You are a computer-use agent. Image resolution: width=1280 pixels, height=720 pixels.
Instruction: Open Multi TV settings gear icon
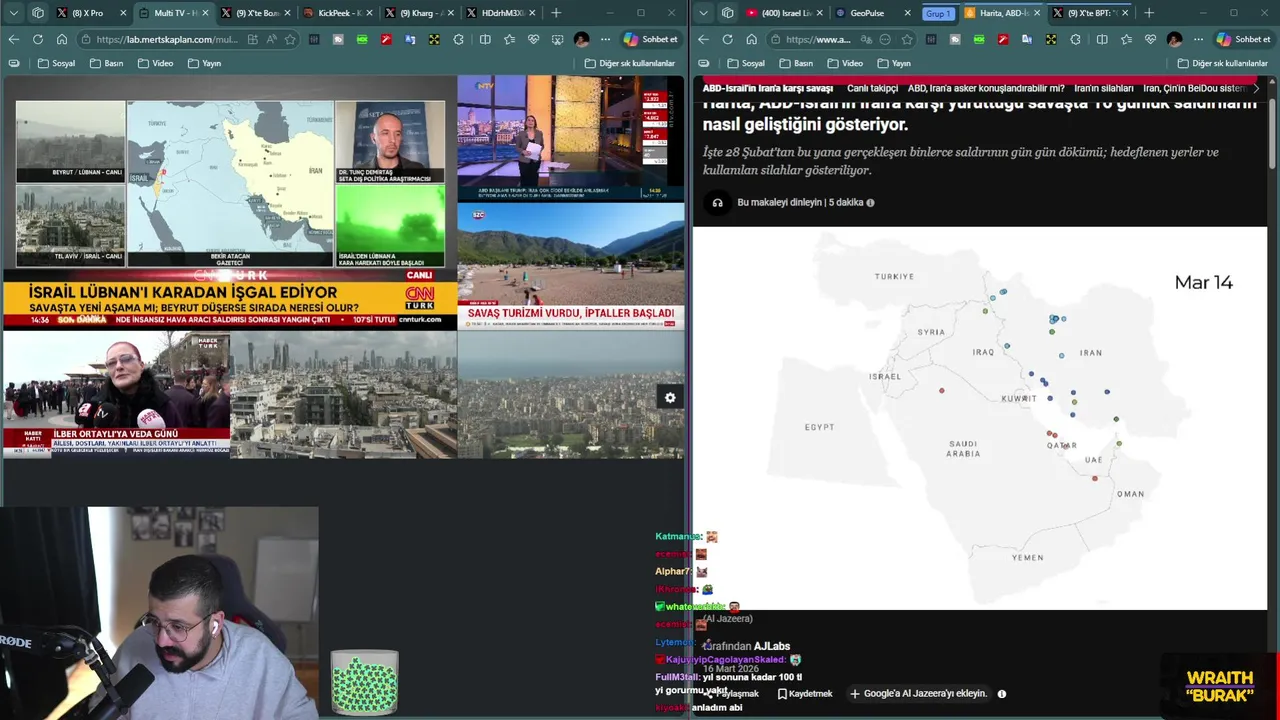click(x=670, y=398)
